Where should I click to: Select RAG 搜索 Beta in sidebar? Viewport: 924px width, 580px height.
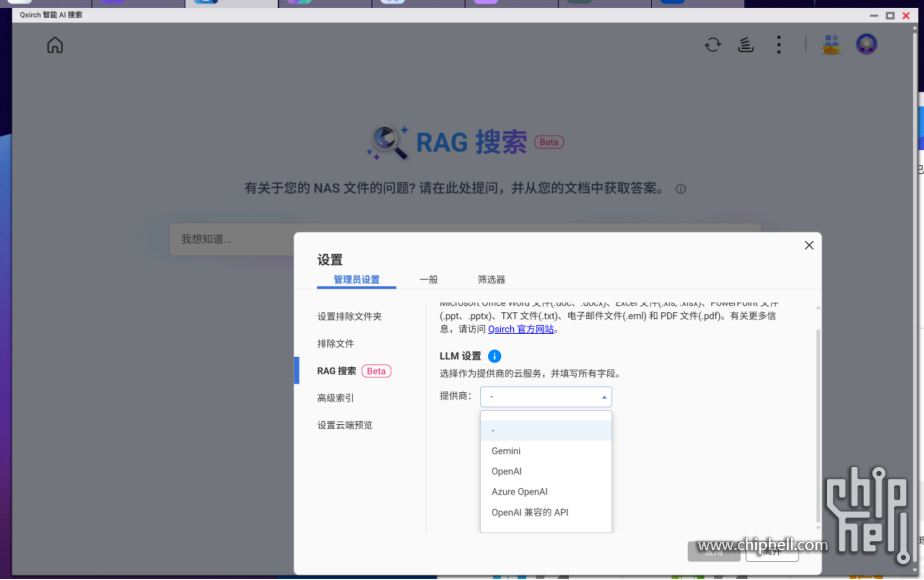pos(354,371)
